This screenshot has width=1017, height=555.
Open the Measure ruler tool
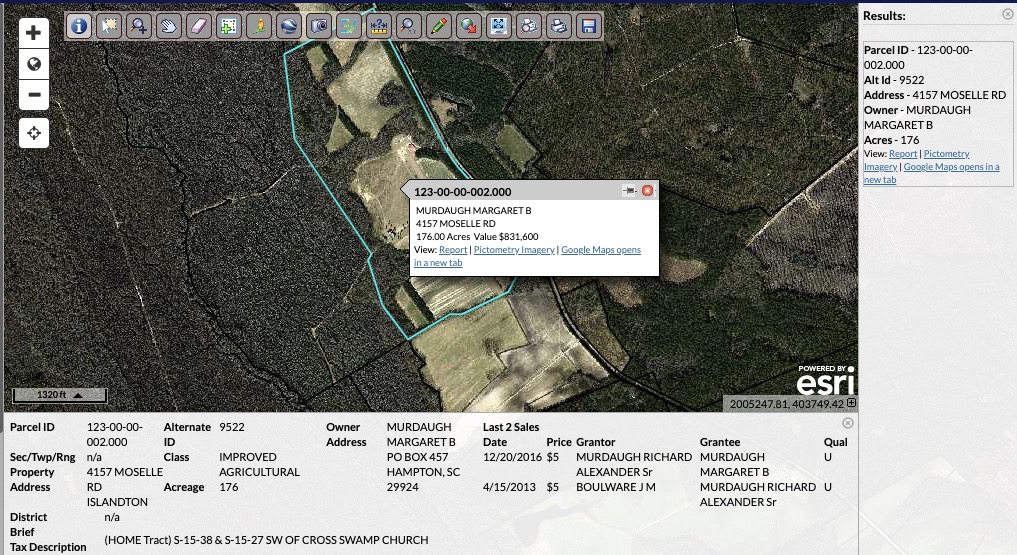378,27
